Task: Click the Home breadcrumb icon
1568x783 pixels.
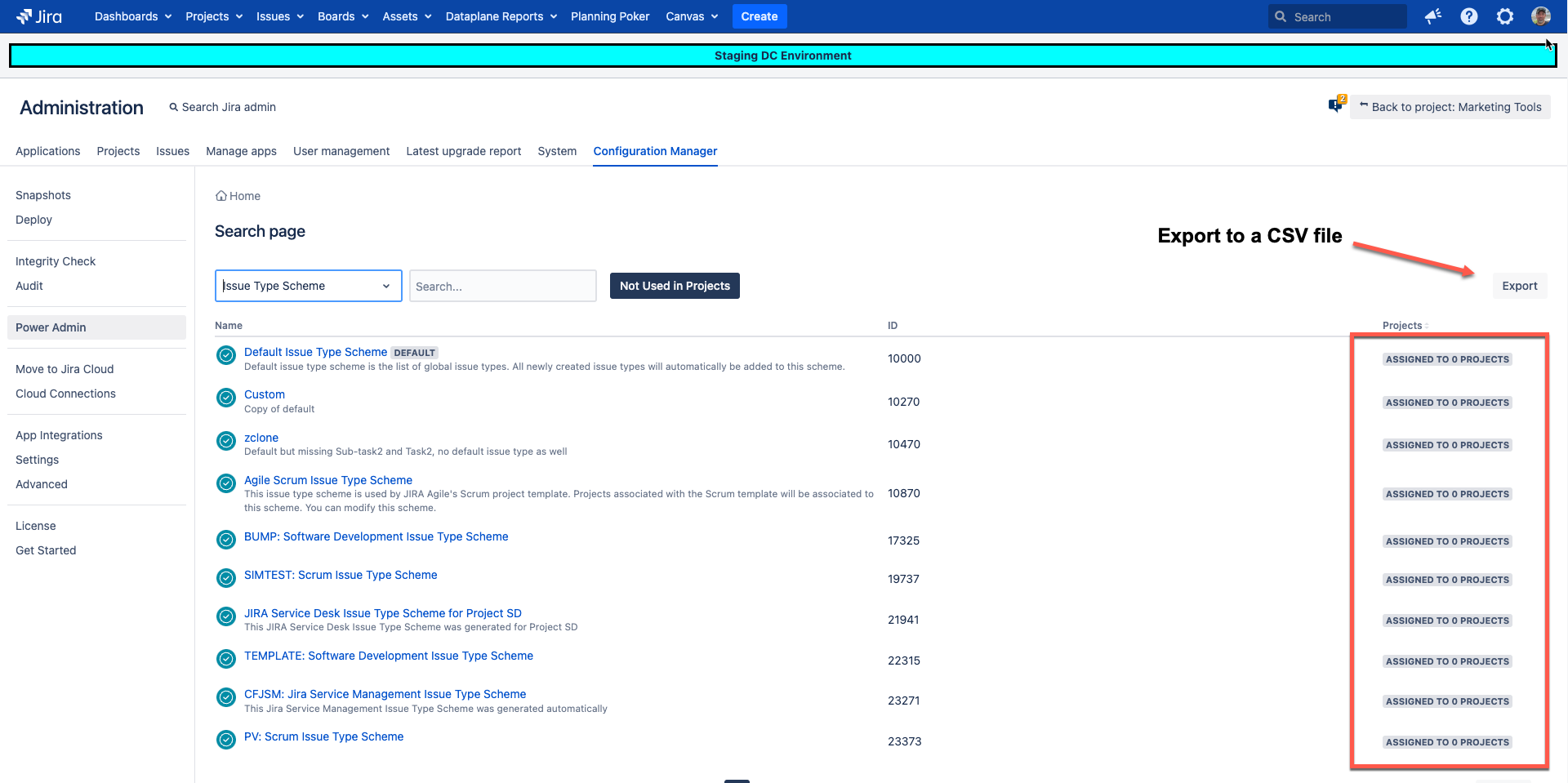Action: pos(221,196)
